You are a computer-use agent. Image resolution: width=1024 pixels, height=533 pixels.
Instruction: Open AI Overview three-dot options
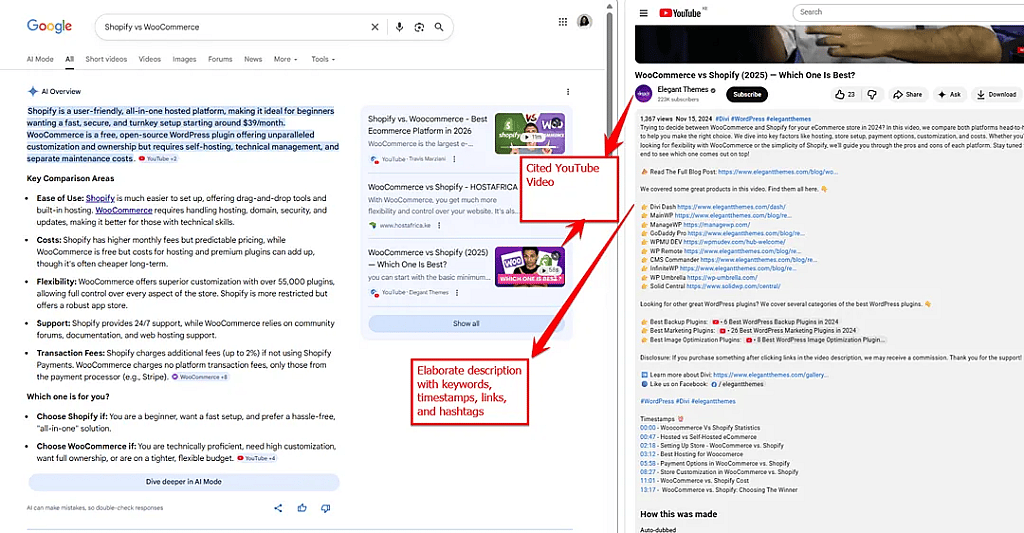pos(568,92)
